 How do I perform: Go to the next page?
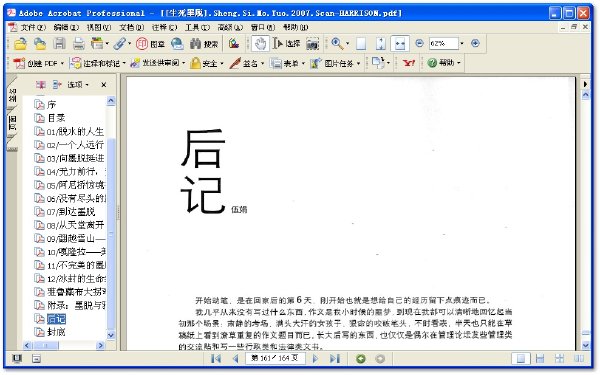click(x=315, y=359)
